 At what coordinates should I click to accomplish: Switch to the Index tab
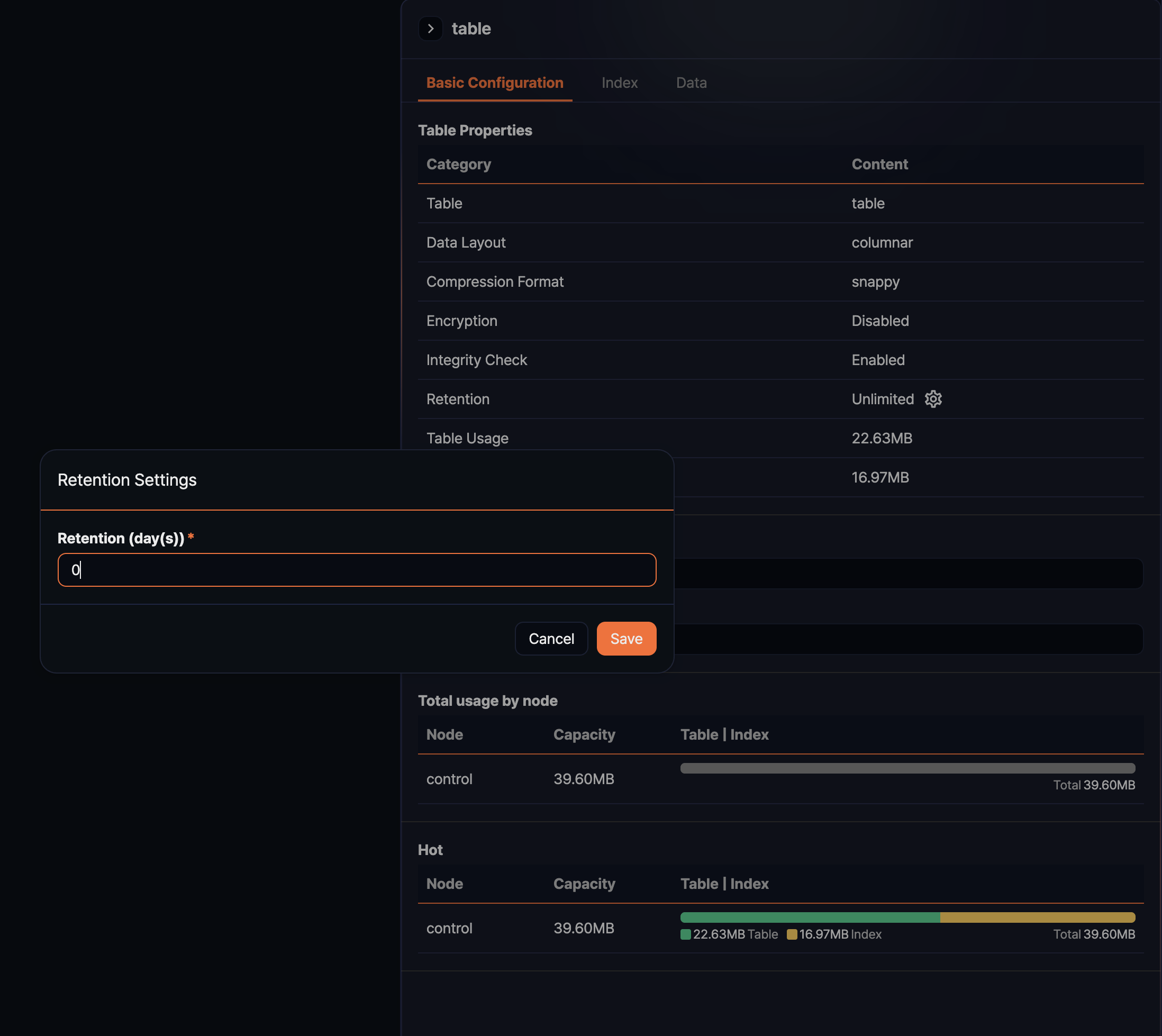coord(619,83)
